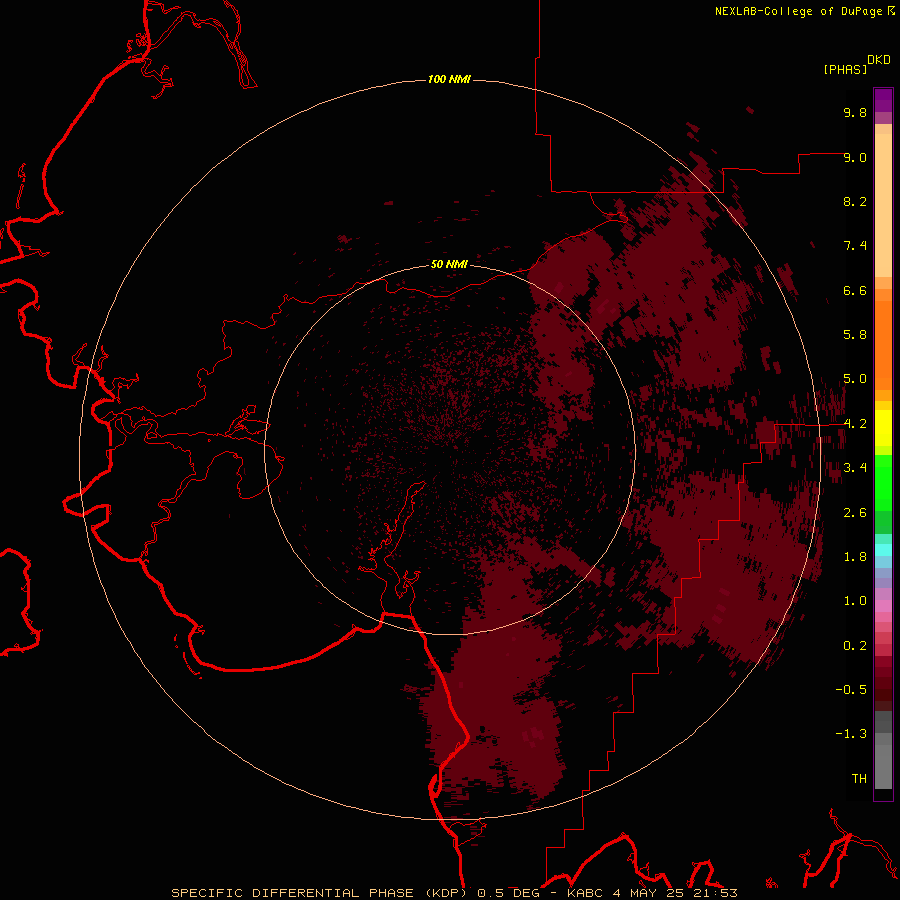Click the 2.6 color scale value
Viewport: 900px width, 900px height.
[855, 513]
